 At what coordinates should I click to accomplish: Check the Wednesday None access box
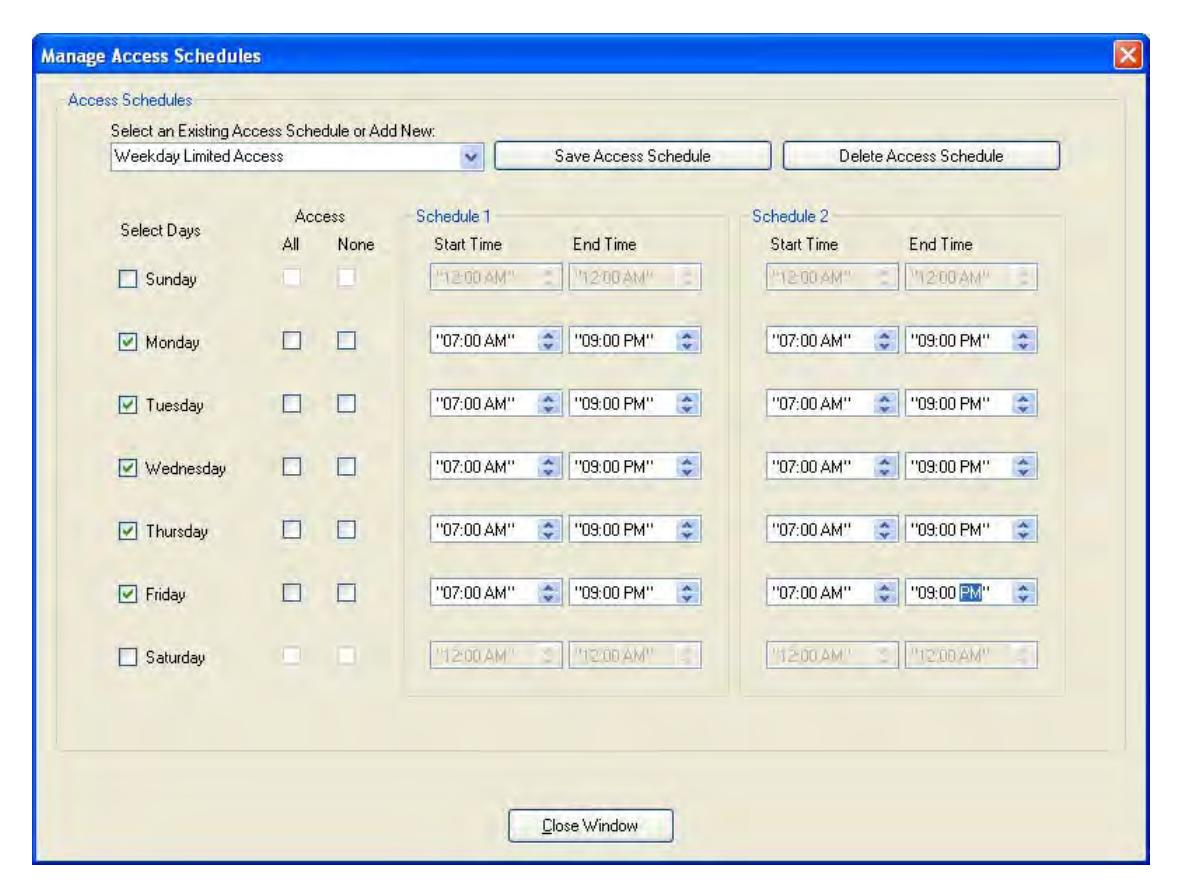[x=346, y=467]
